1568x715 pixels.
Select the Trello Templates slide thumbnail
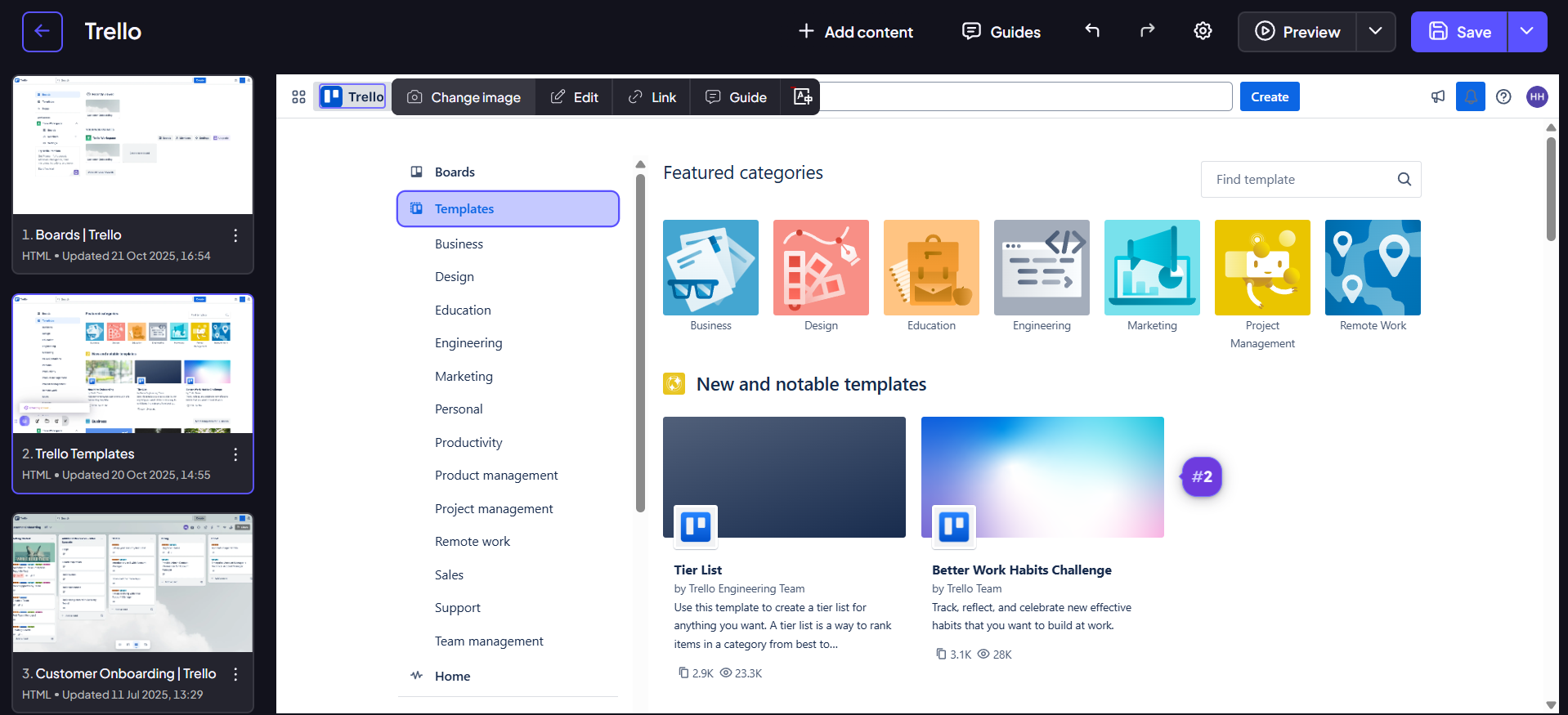point(132,364)
